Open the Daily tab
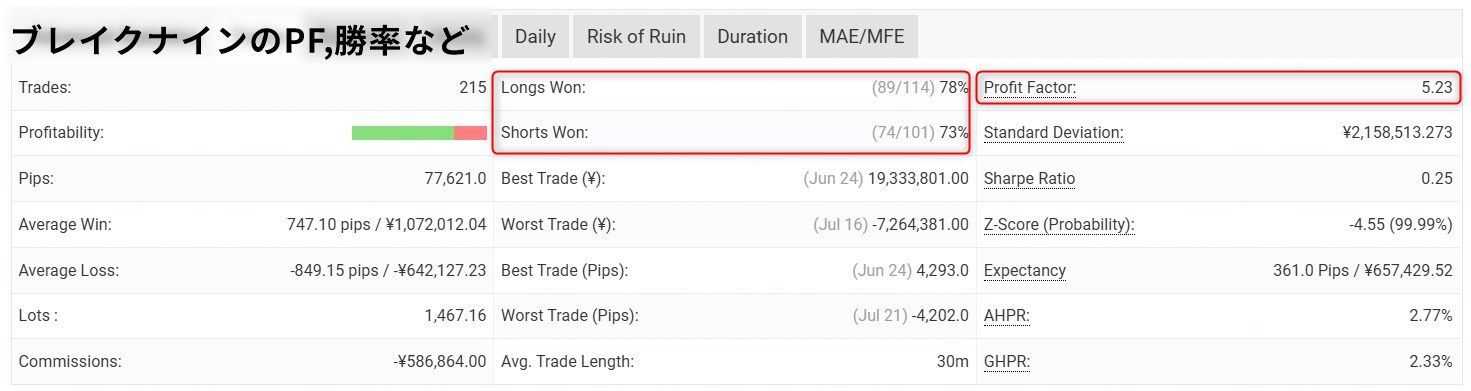This screenshot has width=1471, height=391. [535, 37]
